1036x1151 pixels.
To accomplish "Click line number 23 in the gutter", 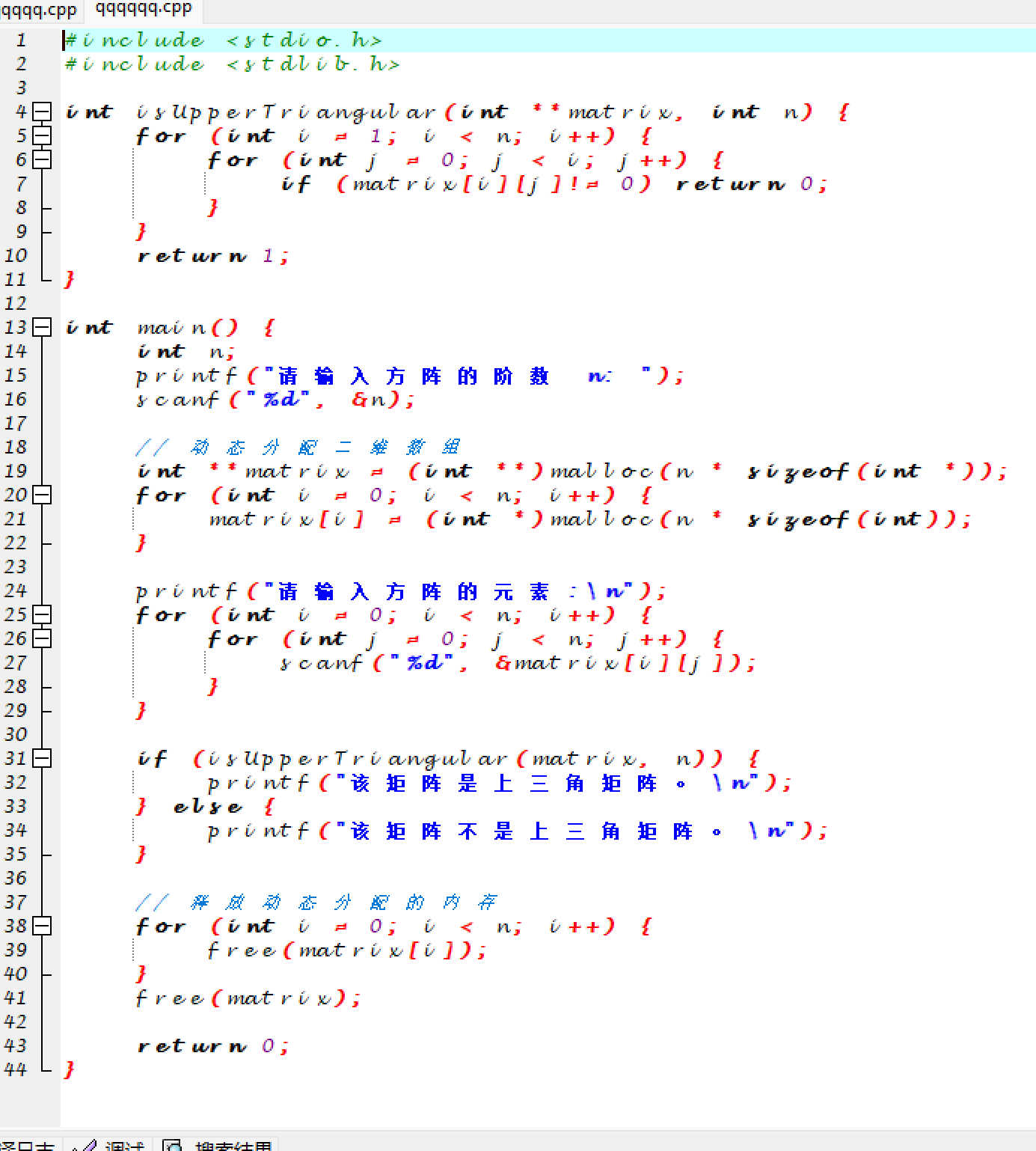I will pyautogui.click(x=15, y=567).
